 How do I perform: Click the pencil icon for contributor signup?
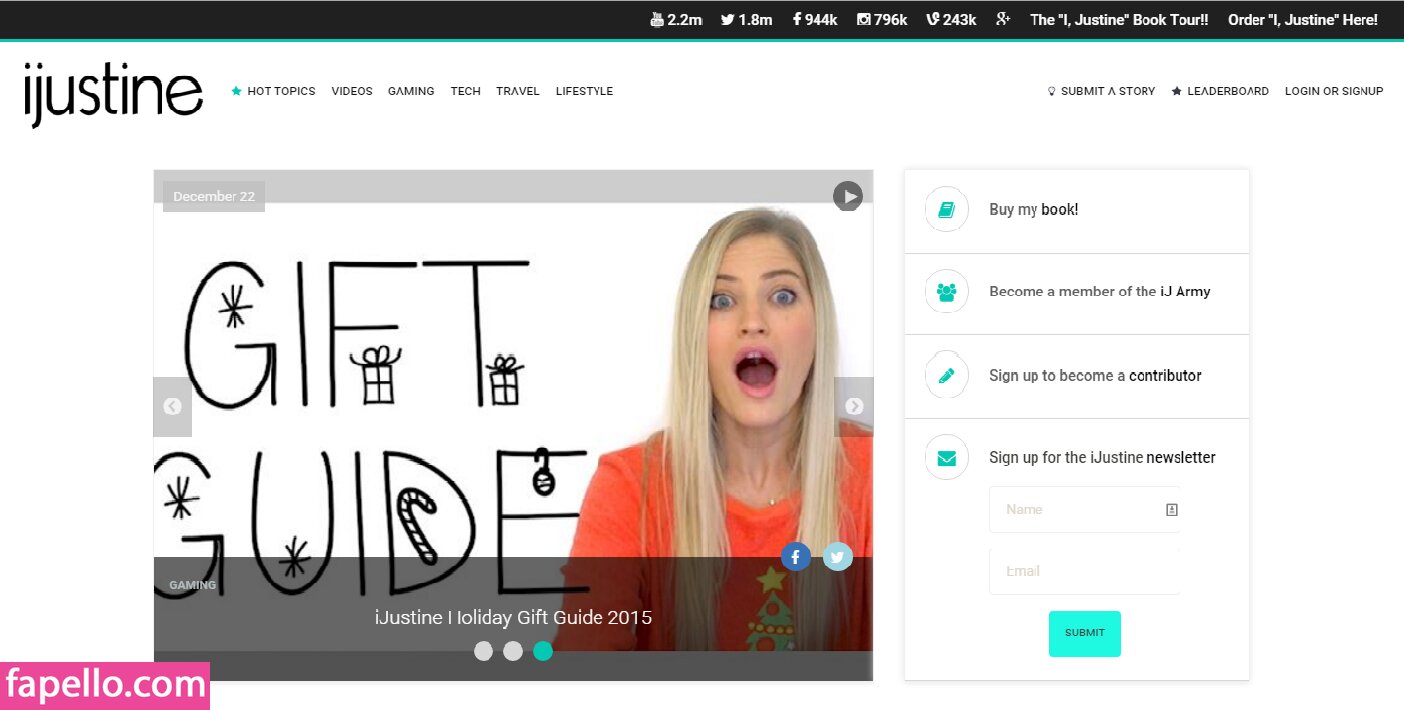coord(946,375)
